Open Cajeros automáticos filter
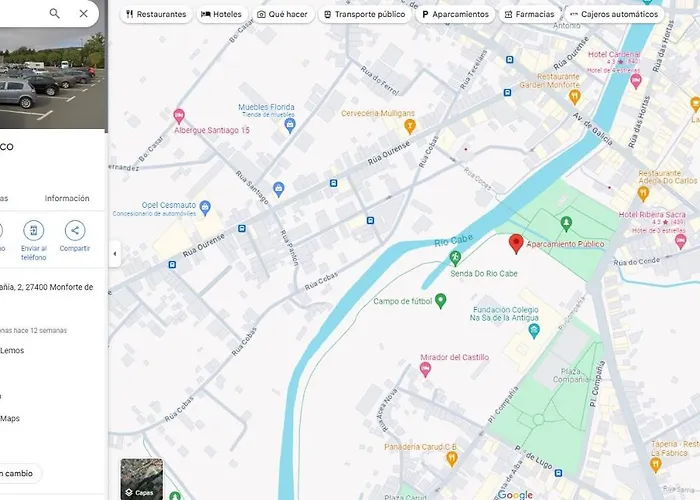The image size is (700, 500). click(614, 15)
